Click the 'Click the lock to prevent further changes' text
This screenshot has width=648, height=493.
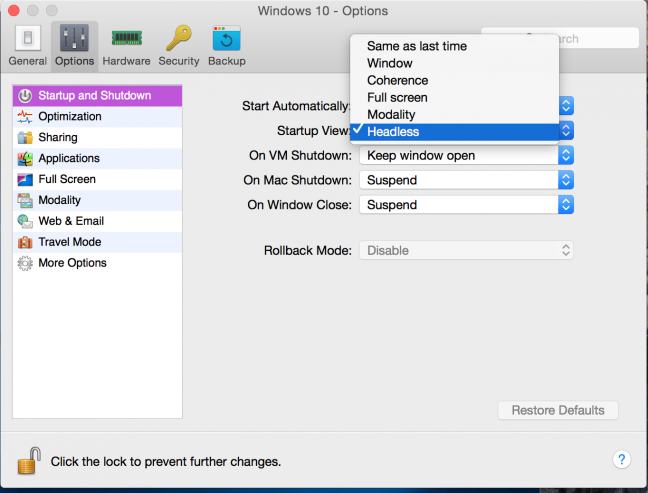pos(166,461)
